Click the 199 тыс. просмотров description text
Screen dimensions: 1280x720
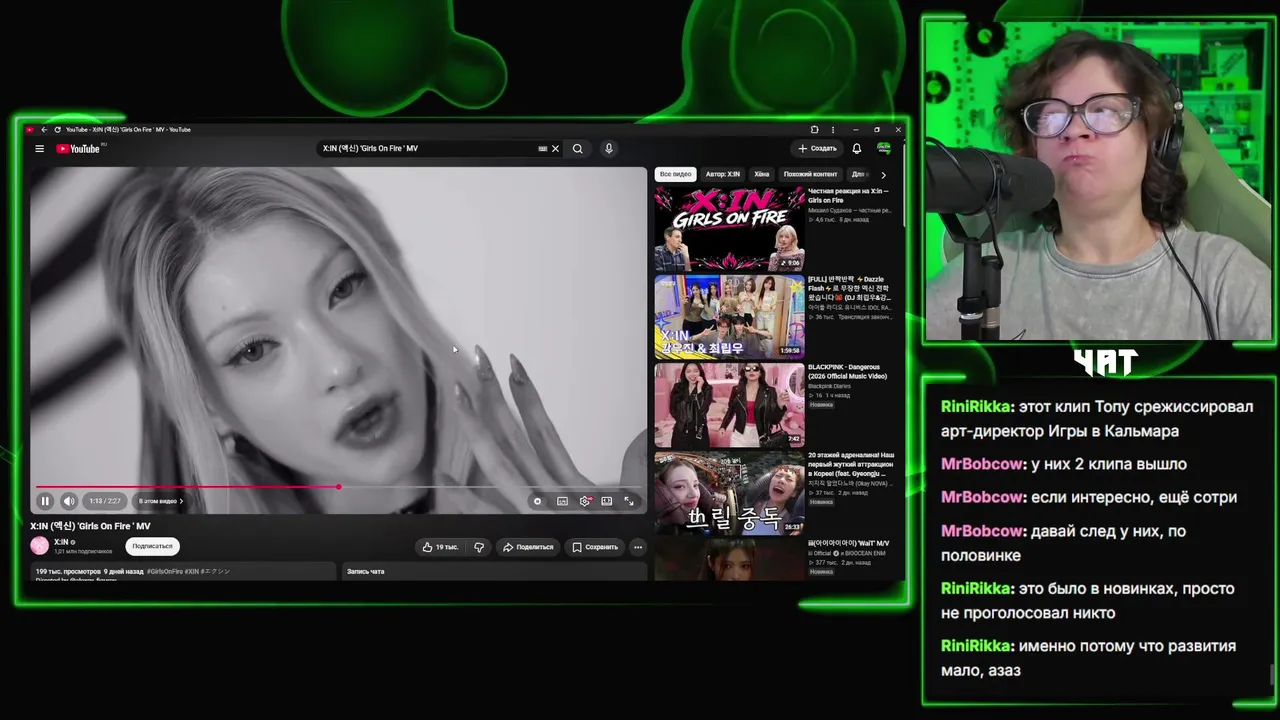pyautogui.click(x=68, y=571)
